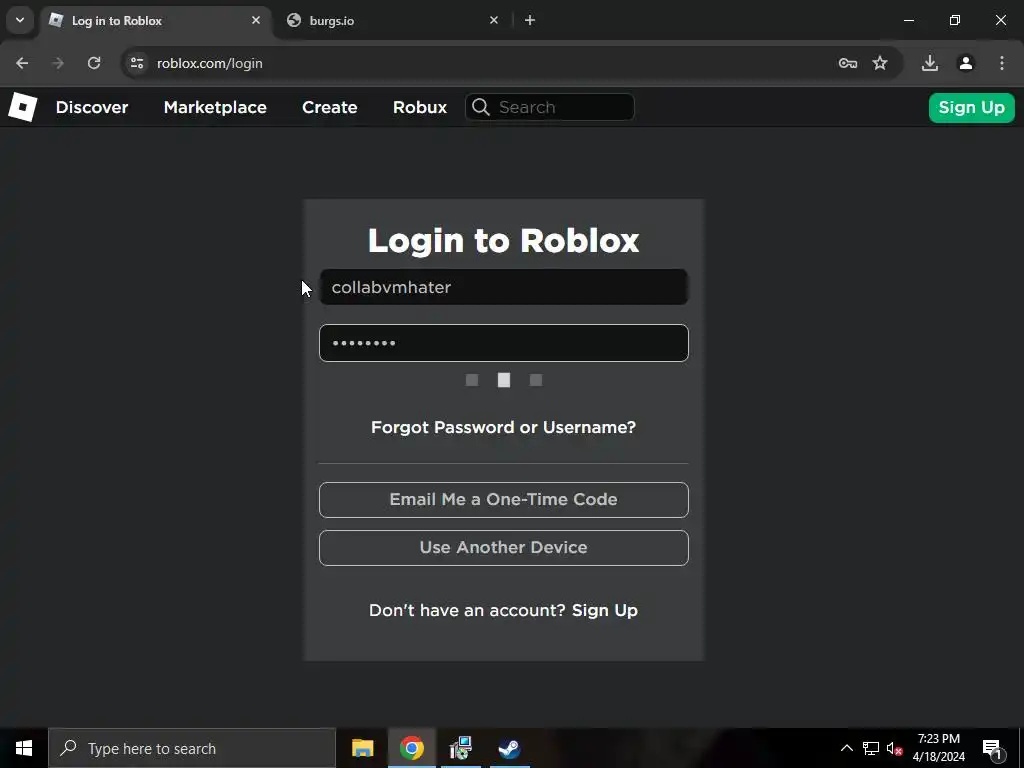
Task: Open the Discover page
Action: [x=92, y=107]
